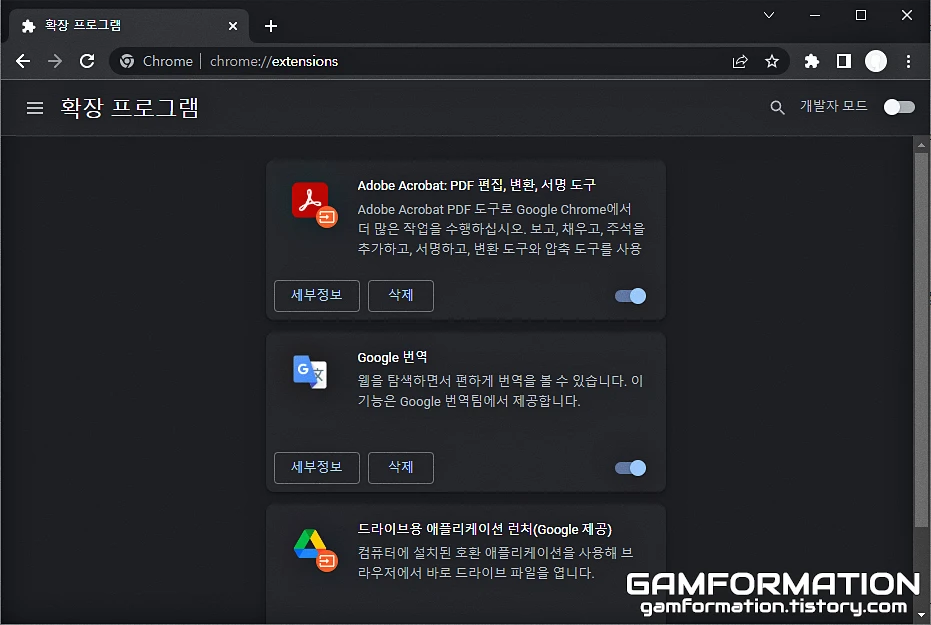
Task: Toggle 개발자 모드 switch
Action: pyautogui.click(x=899, y=107)
